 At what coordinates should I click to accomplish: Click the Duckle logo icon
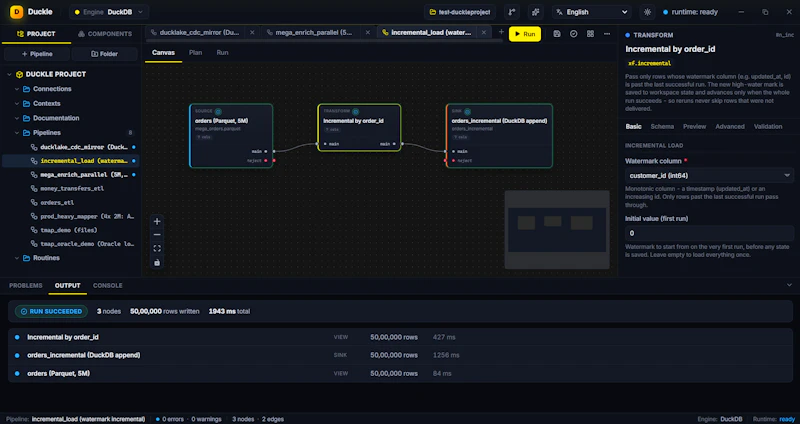coord(16,12)
